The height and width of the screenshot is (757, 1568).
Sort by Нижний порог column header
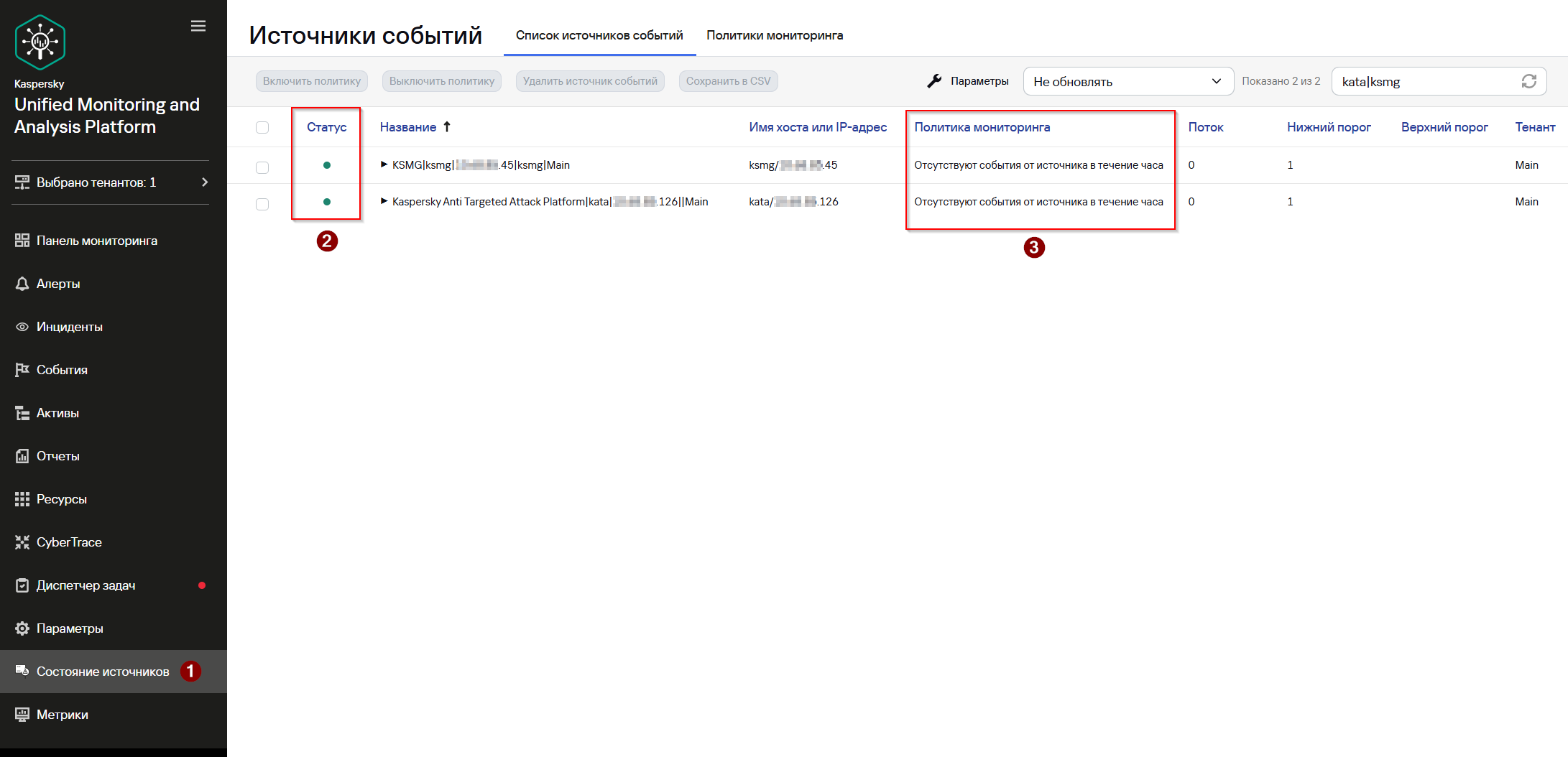click(1329, 127)
